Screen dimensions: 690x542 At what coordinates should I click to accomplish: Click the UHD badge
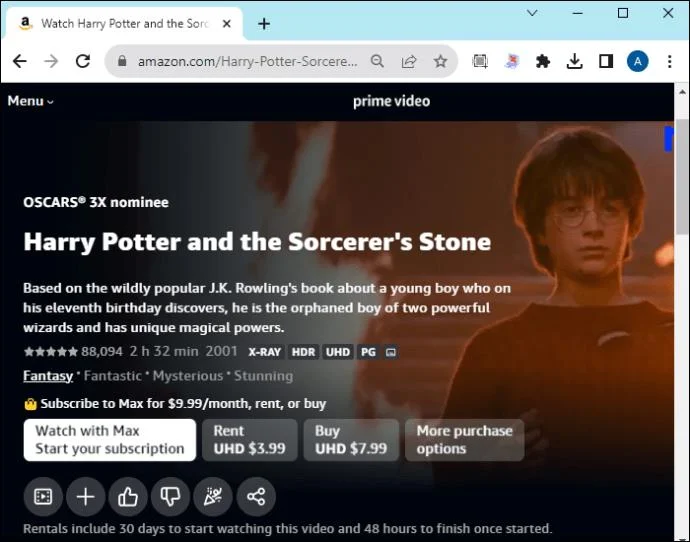[x=338, y=352]
